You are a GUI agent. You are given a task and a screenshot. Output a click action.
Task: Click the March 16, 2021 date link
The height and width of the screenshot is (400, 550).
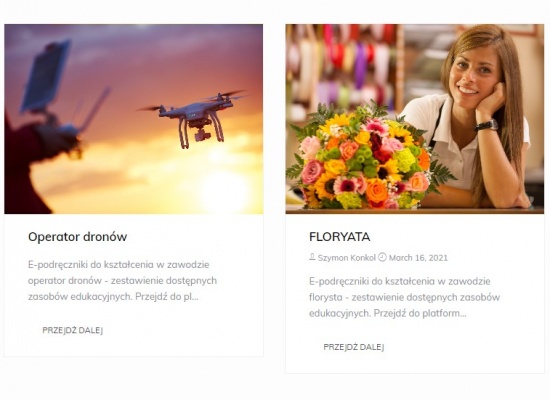418,258
